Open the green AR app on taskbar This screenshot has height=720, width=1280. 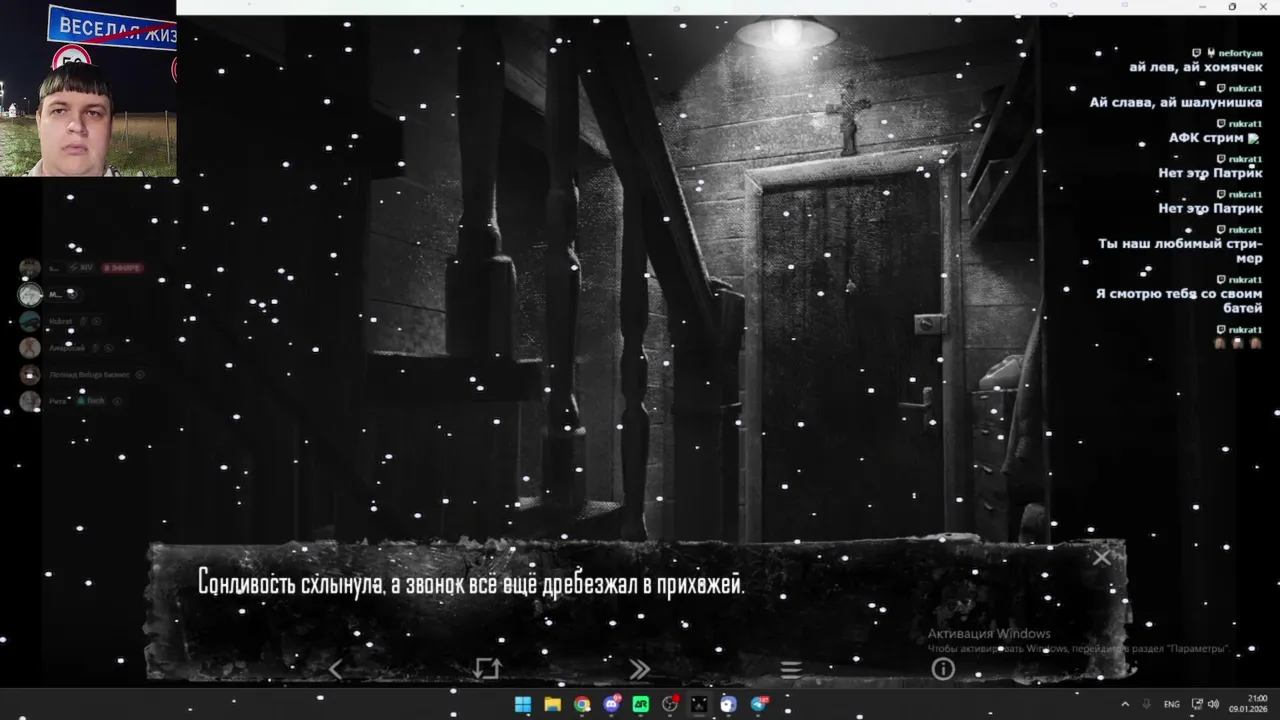pos(641,704)
